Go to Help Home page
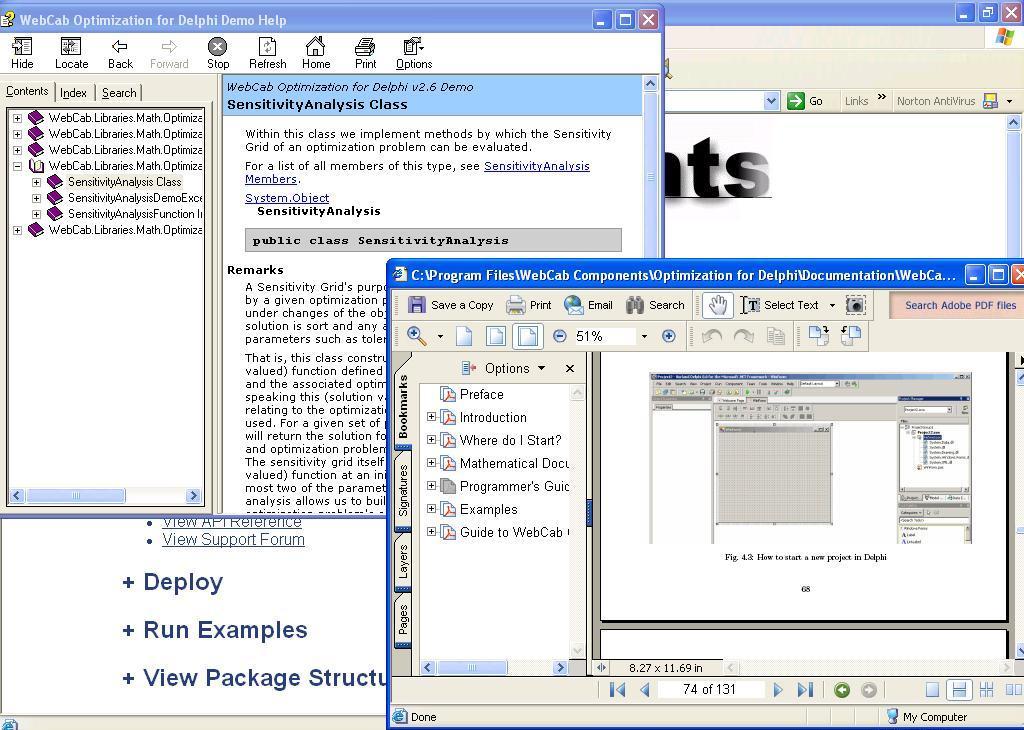Viewport: 1024px width, 730px height. (x=315, y=54)
